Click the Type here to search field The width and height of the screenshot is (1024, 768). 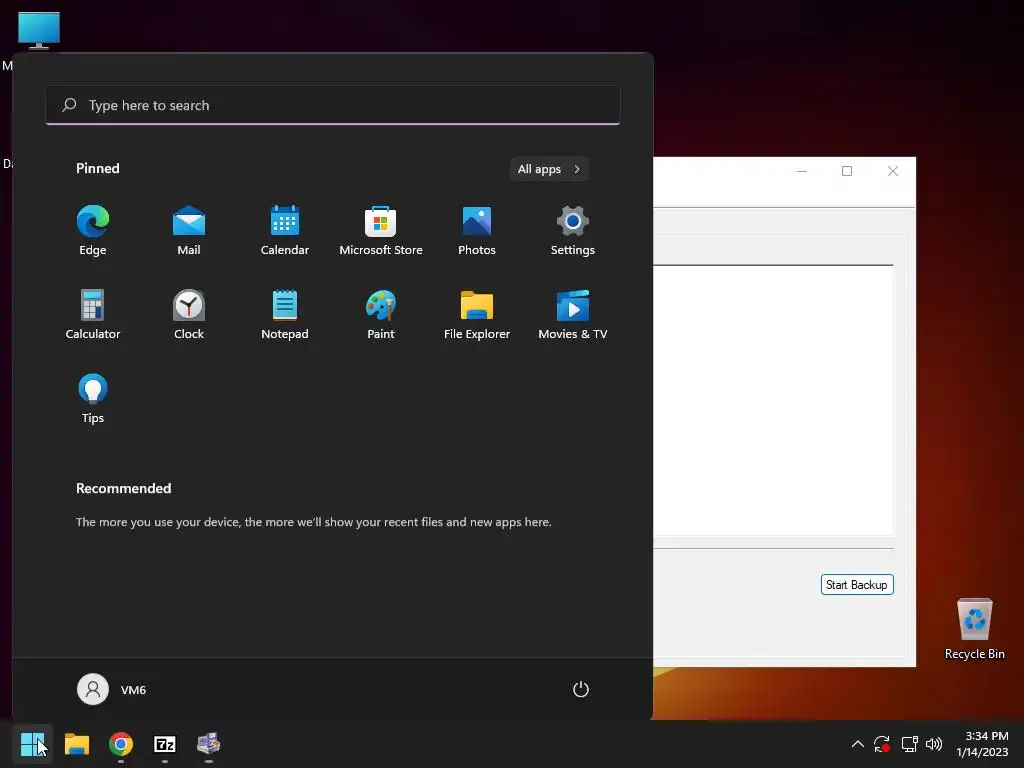(x=333, y=105)
